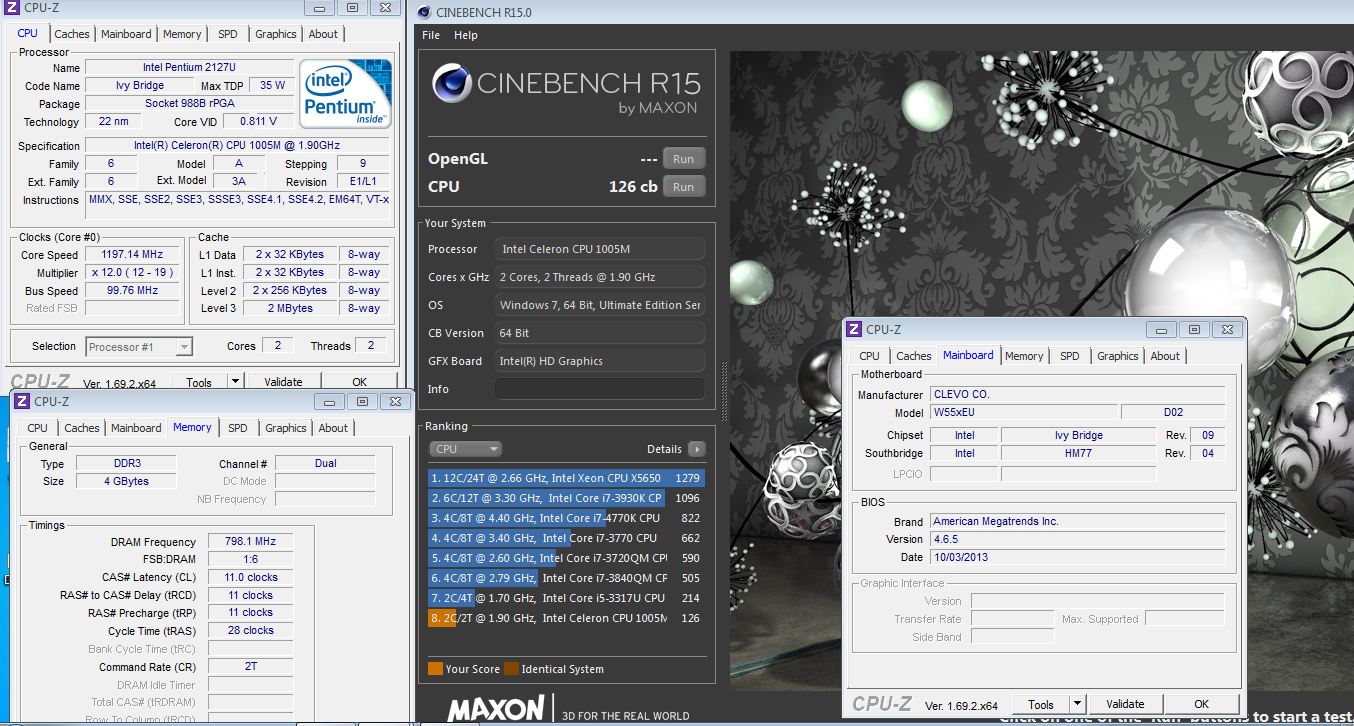Screen dimensions: 1354x726
Task: Click Validate in top CPU-Z window
Action: (283, 381)
